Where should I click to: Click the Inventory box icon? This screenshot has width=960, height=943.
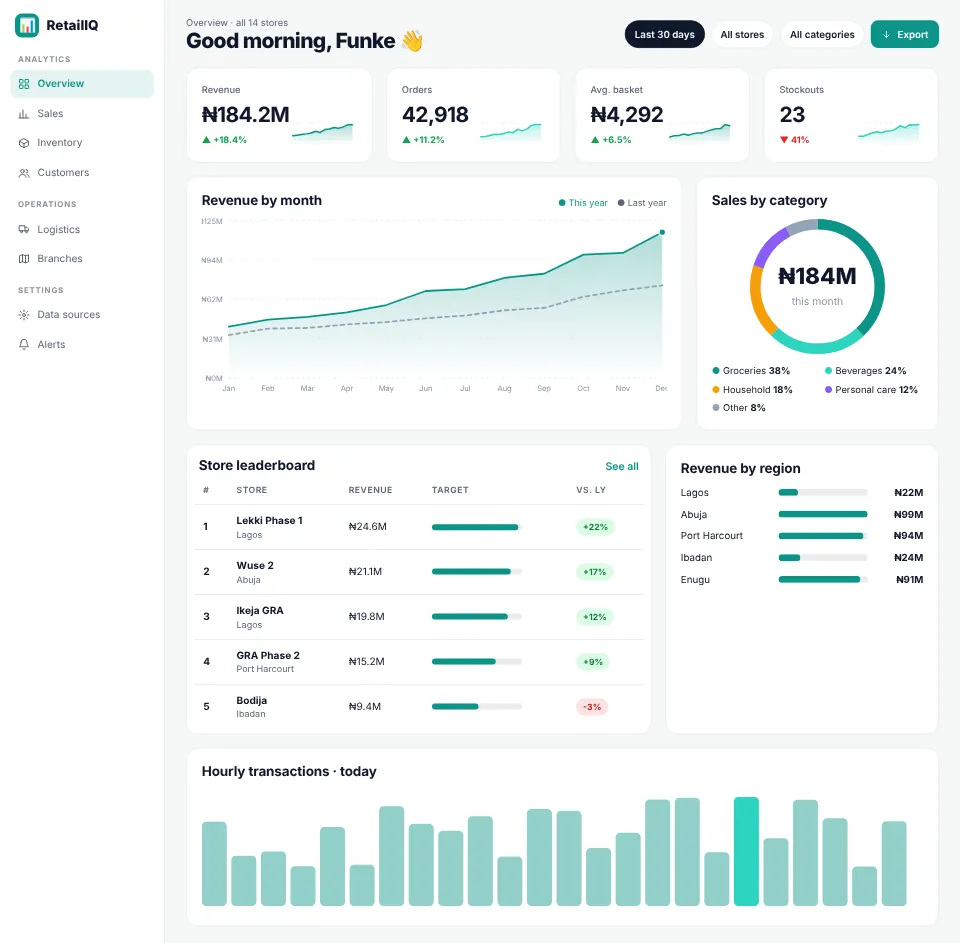24,143
